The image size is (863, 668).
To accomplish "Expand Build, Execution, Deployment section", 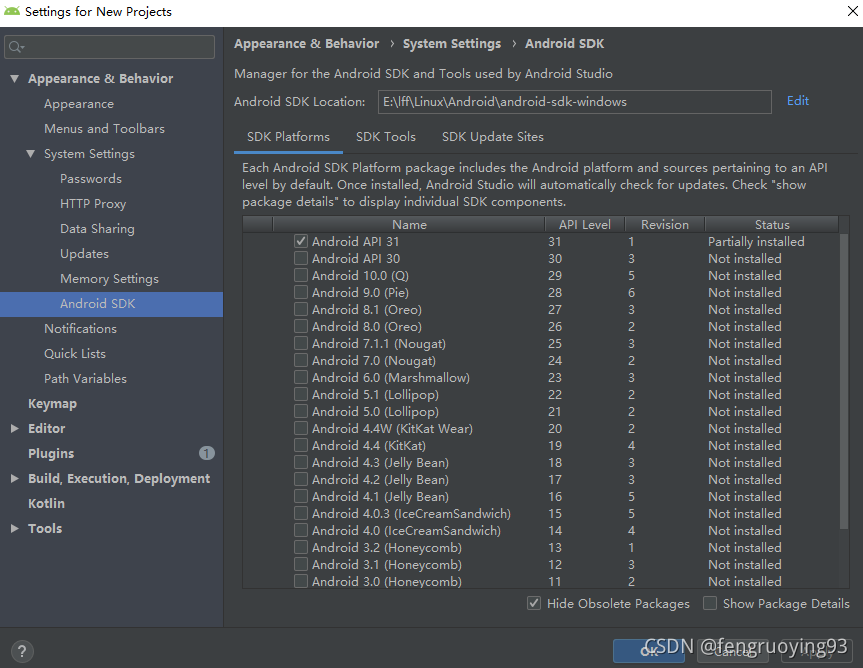I will pos(15,479).
